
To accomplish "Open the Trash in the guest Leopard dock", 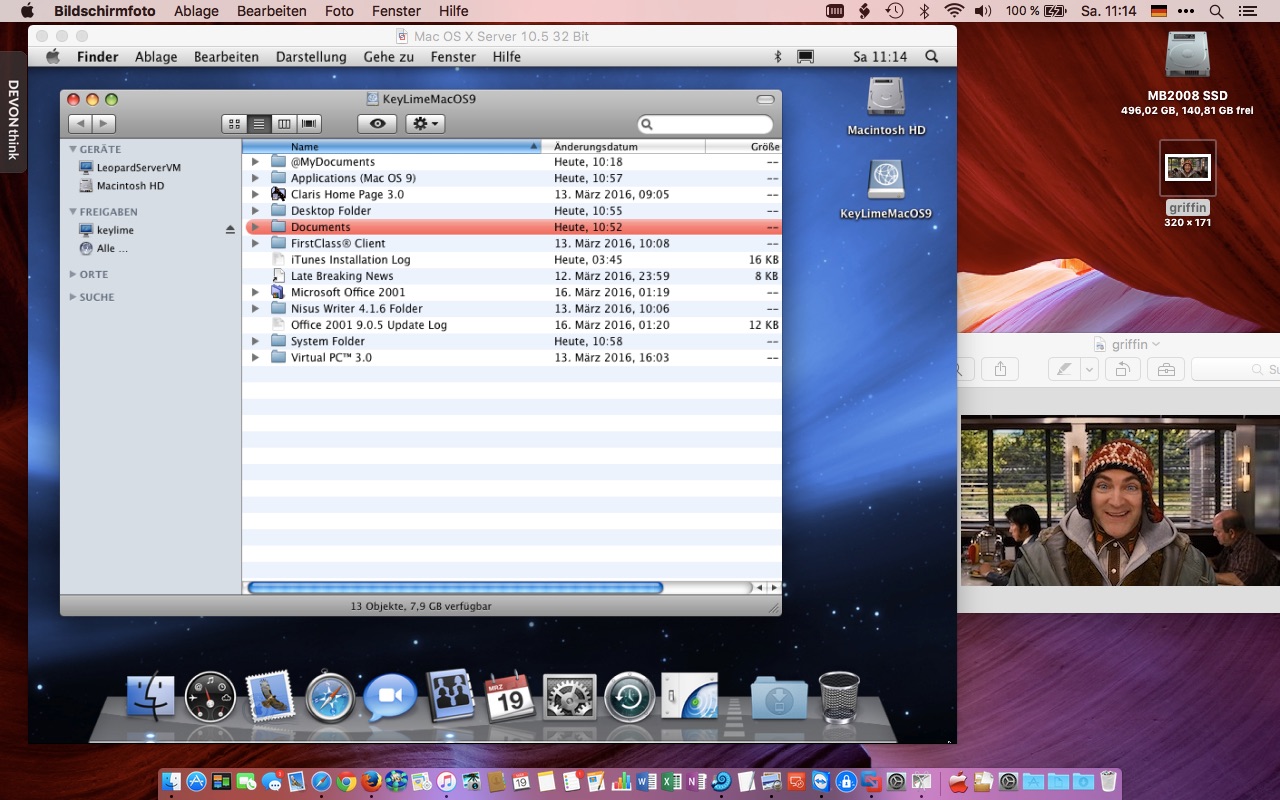I will [839, 696].
